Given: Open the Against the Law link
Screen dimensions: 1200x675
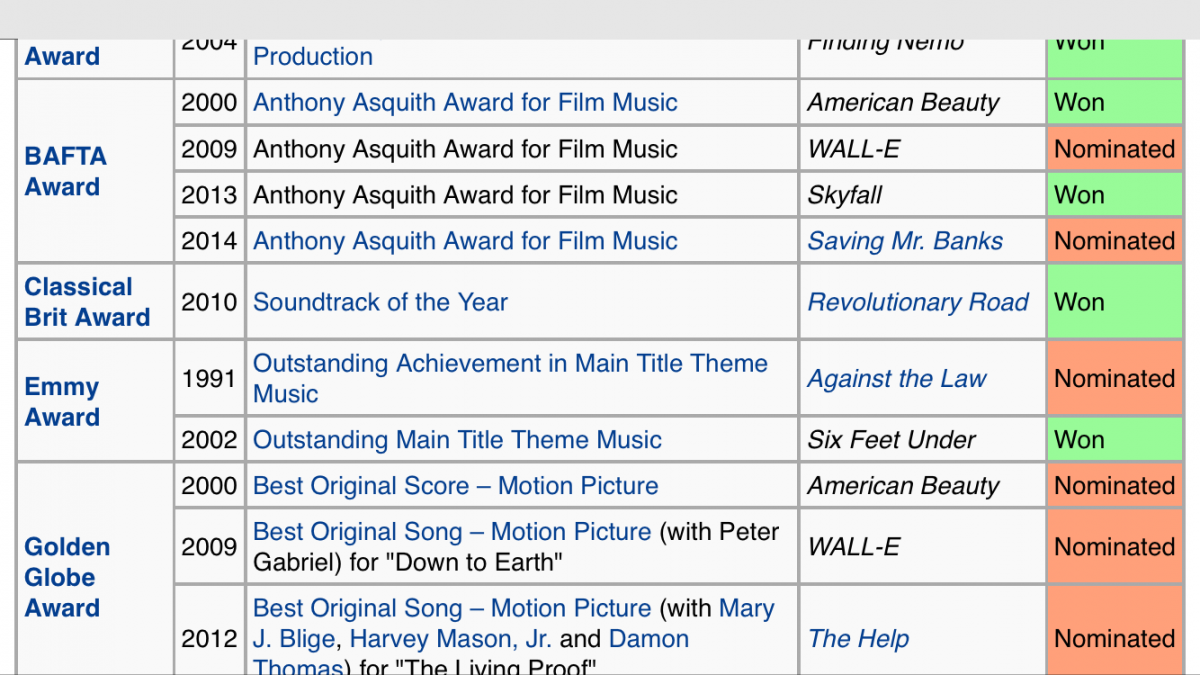Looking at the screenshot, I should (897, 379).
